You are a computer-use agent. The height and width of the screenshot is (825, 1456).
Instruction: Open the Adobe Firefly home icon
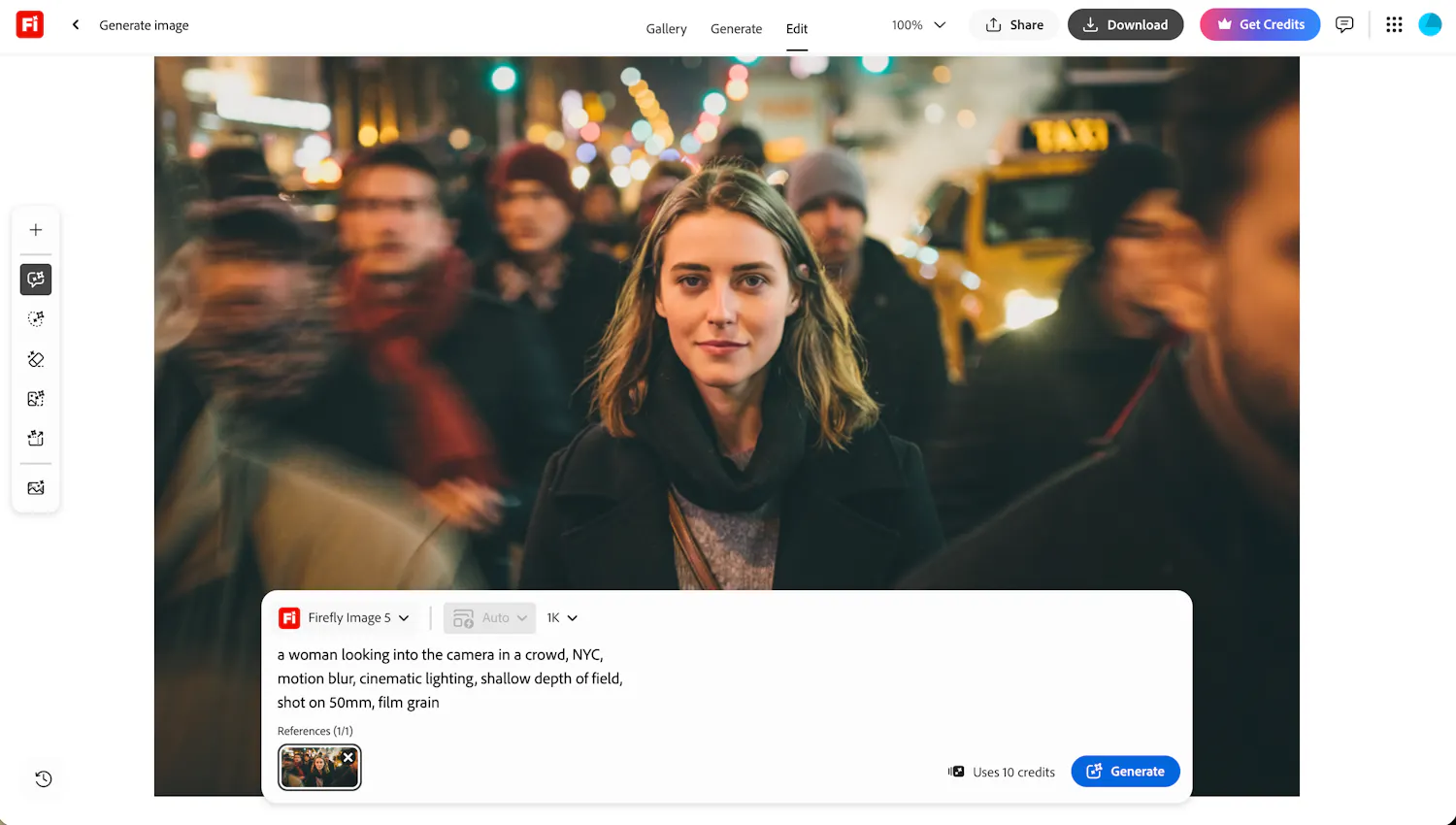(29, 24)
